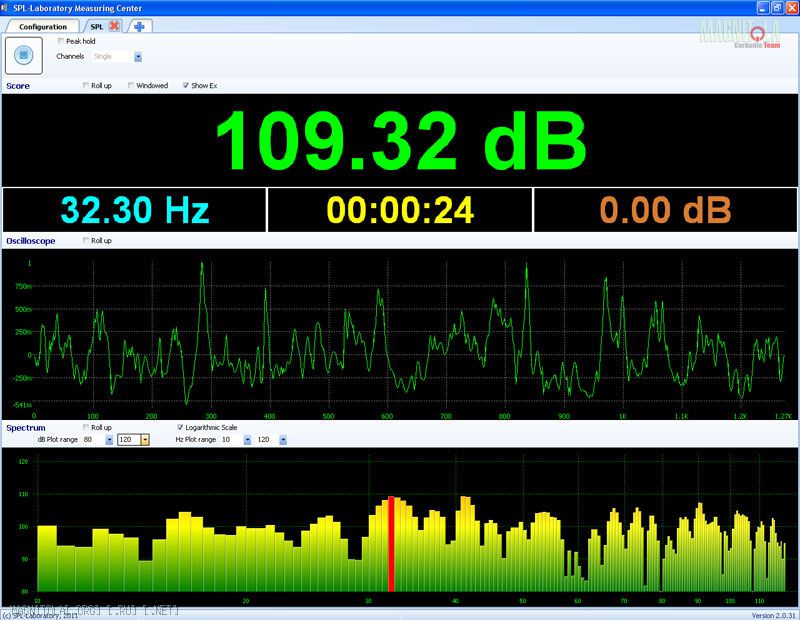The height and width of the screenshot is (620, 800).
Task: Click the 00:00:24 elapsed timer
Action: coord(401,210)
